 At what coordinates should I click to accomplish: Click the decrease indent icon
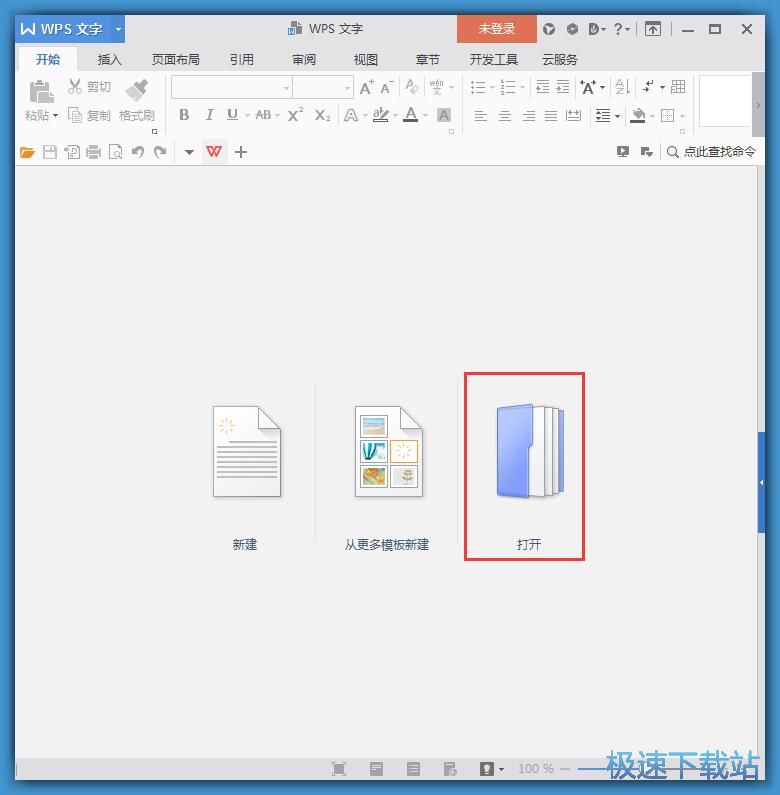pyautogui.click(x=543, y=87)
